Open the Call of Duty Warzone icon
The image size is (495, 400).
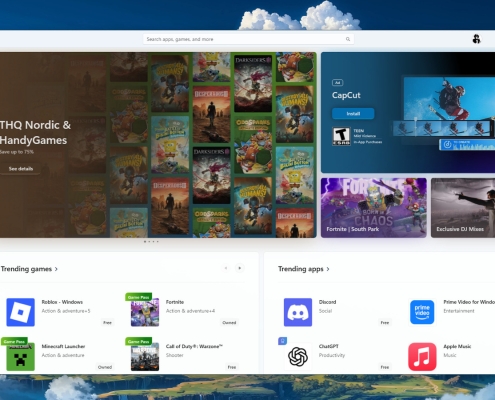(x=145, y=357)
